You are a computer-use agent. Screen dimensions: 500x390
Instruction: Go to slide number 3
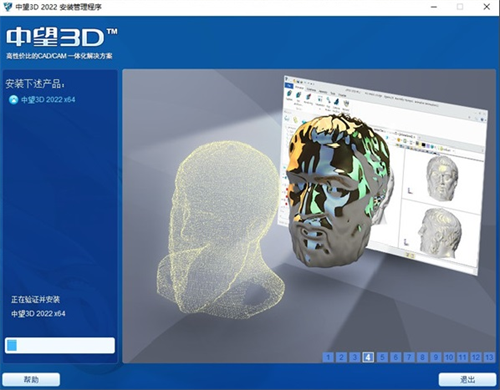coord(355,357)
